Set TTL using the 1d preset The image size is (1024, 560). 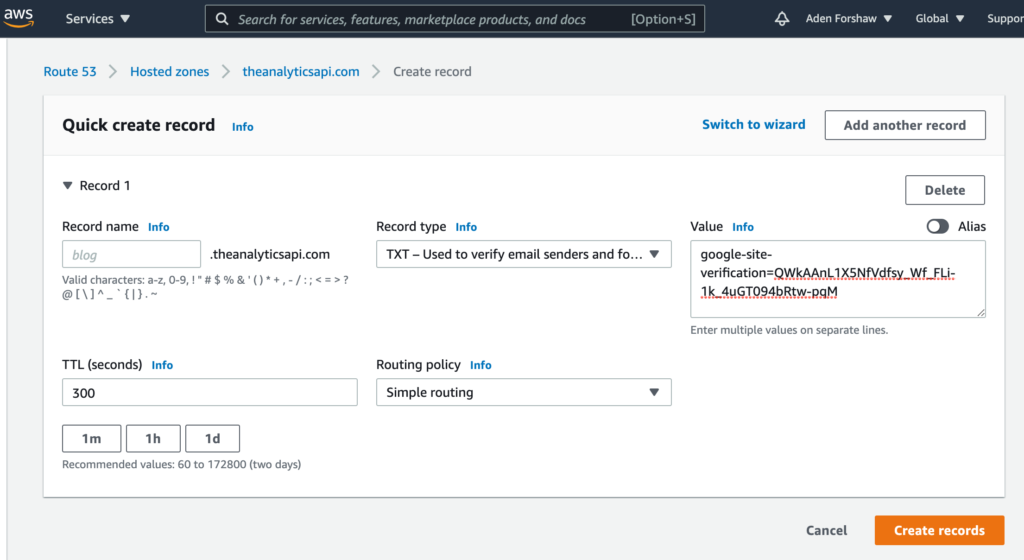point(212,439)
